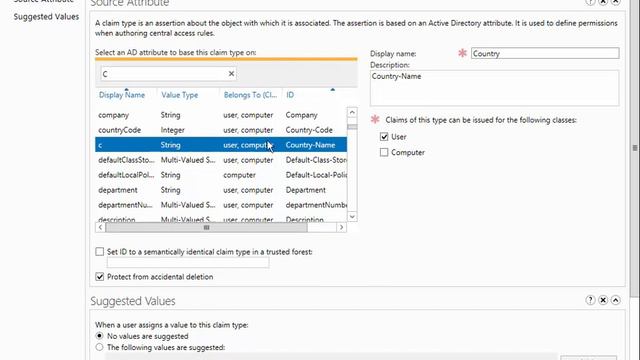Click the 'computer' Belongs To cell for defaultLocalPol
640x360 pixels.
239,175
